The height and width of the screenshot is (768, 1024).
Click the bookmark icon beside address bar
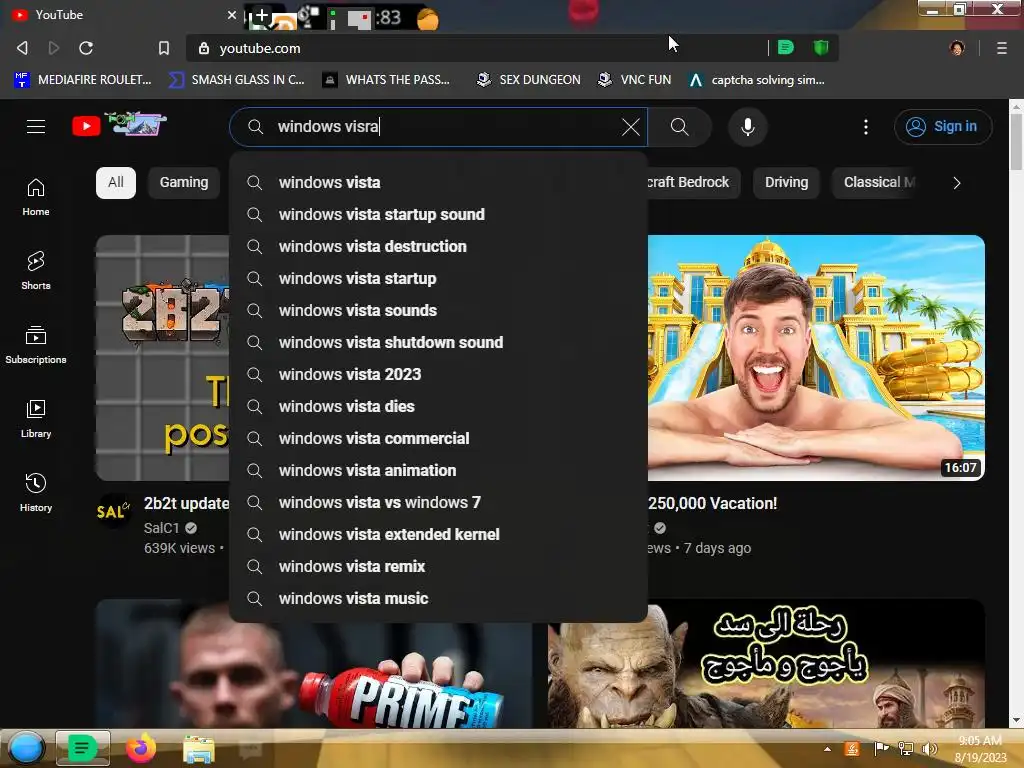coord(164,48)
